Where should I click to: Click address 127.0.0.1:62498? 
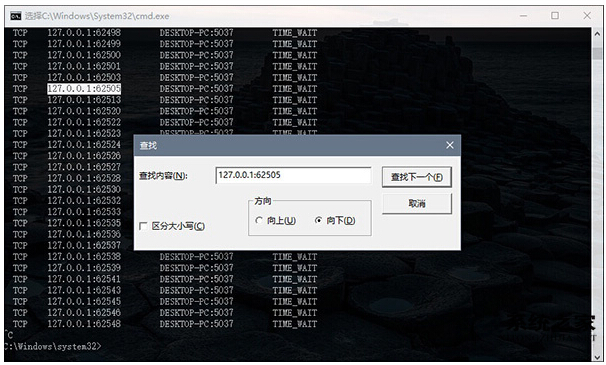tap(84, 32)
